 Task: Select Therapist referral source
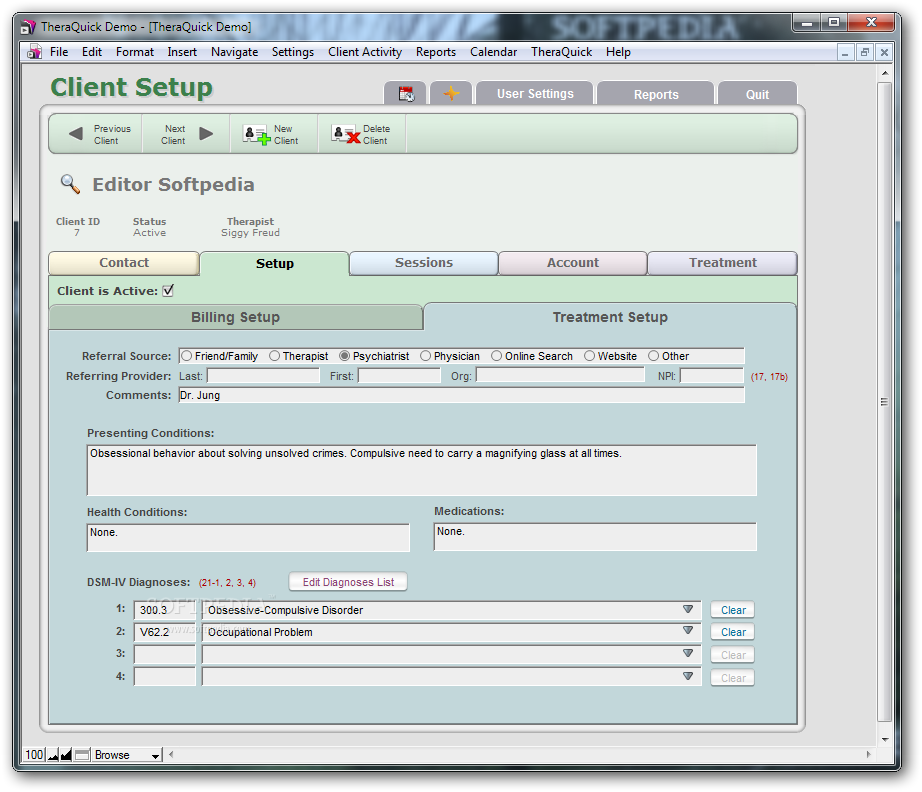coord(275,356)
